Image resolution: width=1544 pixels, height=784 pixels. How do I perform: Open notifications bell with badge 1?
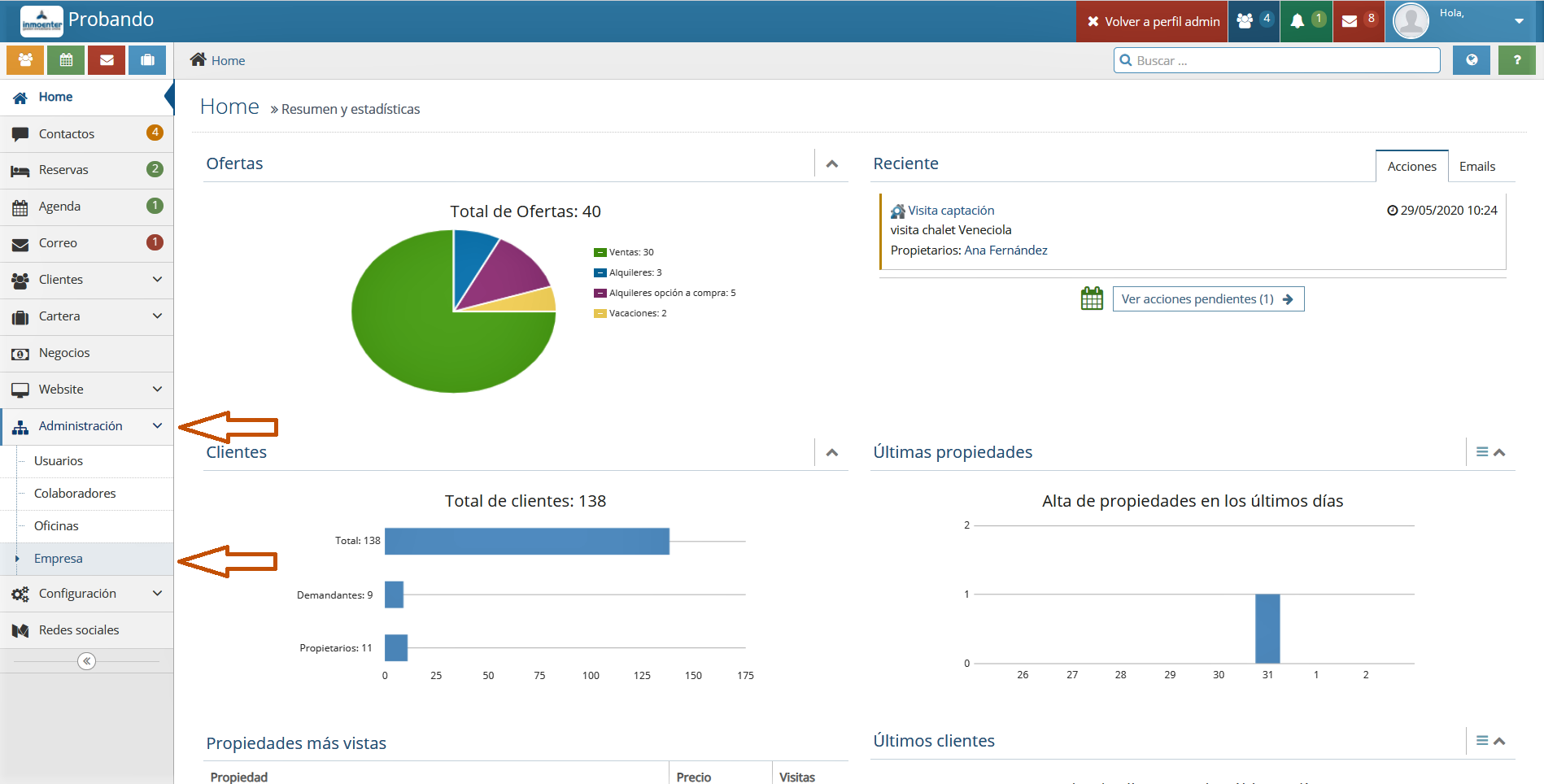tap(1306, 21)
